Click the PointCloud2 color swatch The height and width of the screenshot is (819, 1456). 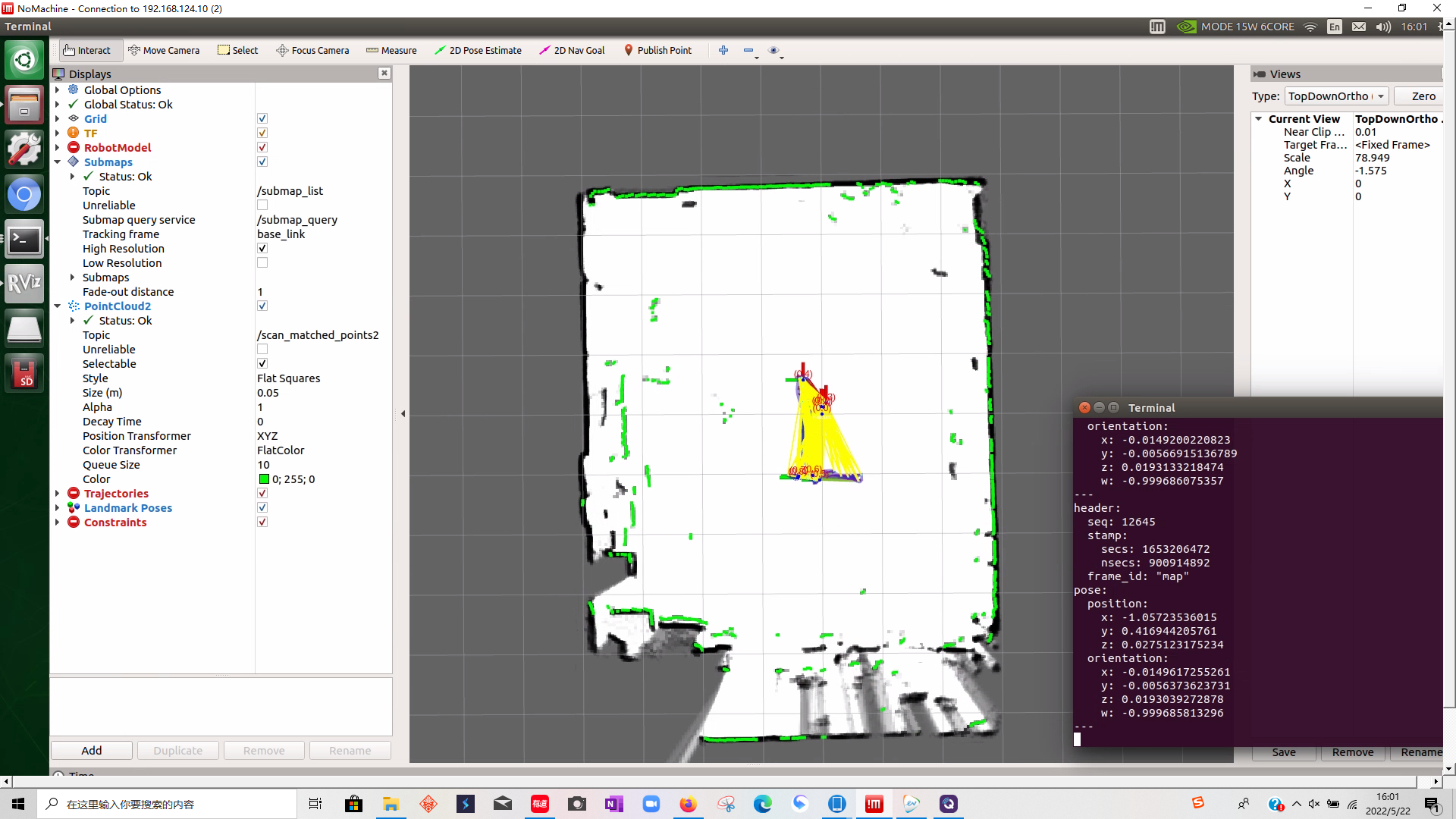[x=262, y=479]
